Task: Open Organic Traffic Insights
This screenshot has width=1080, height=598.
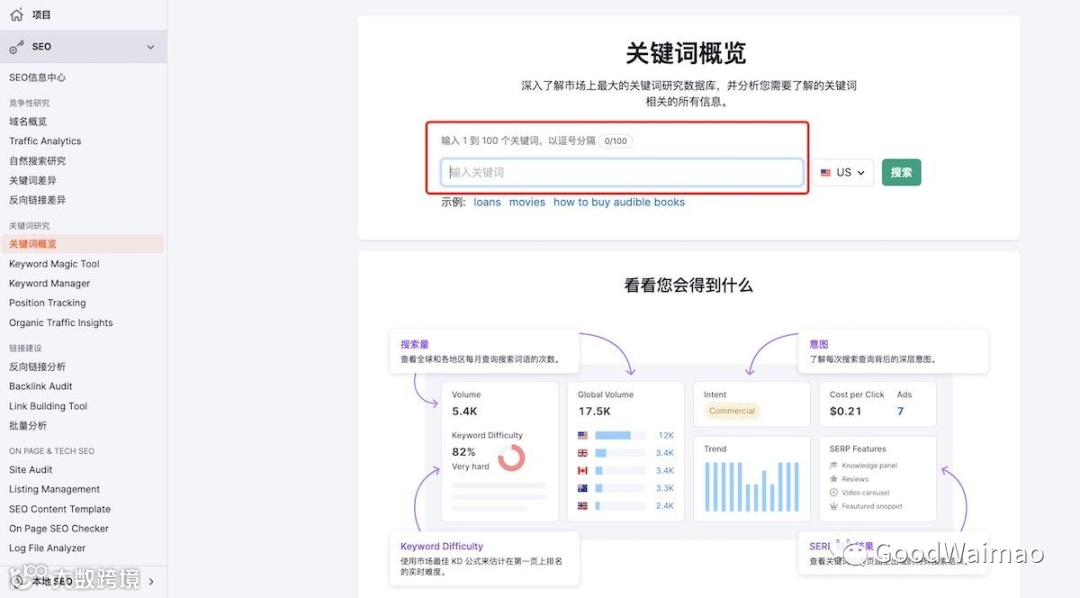Action: 61,322
